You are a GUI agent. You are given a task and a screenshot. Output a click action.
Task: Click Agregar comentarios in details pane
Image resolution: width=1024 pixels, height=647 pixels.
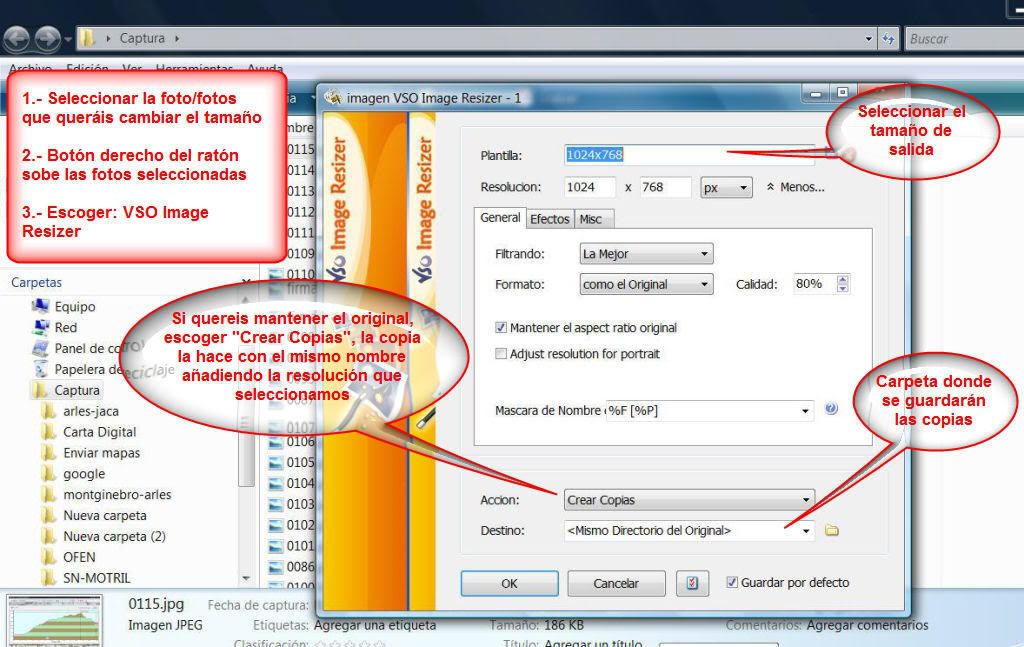[x=867, y=625]
